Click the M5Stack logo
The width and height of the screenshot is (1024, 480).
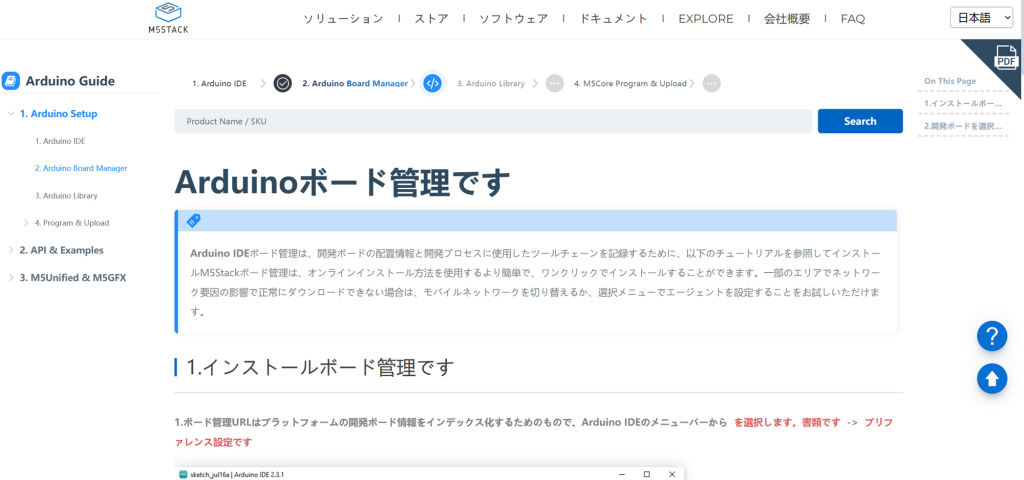click(168, 18)
